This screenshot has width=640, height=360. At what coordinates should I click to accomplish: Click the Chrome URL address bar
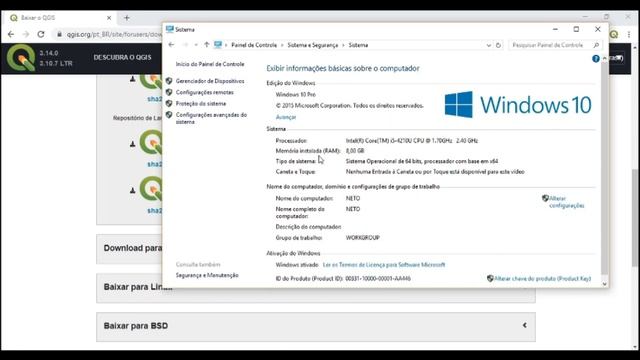pyautogui.click(x=109, y=35)
